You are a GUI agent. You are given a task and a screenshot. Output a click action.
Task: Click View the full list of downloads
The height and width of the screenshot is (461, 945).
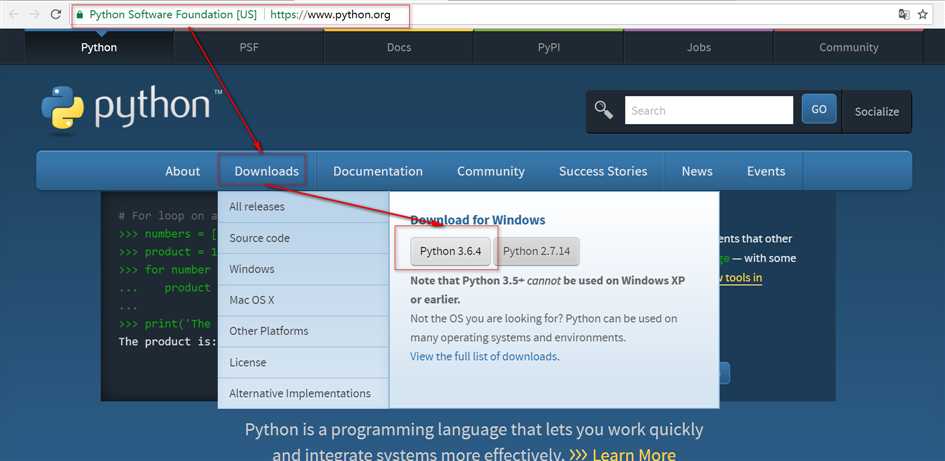point(484,356)
